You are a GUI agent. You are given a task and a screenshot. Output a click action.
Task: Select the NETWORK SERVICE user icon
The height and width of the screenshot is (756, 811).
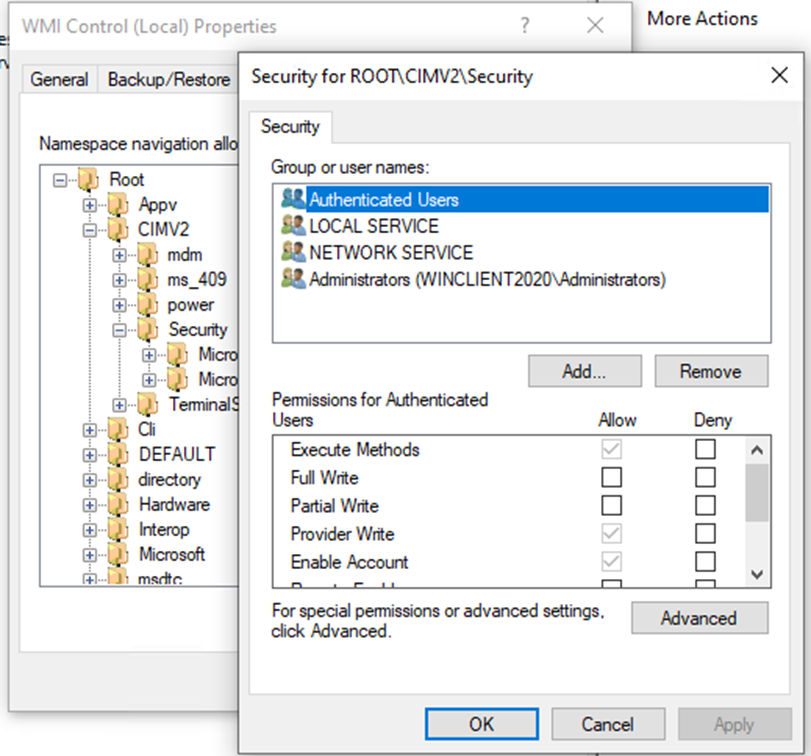(x=293, y=253)
